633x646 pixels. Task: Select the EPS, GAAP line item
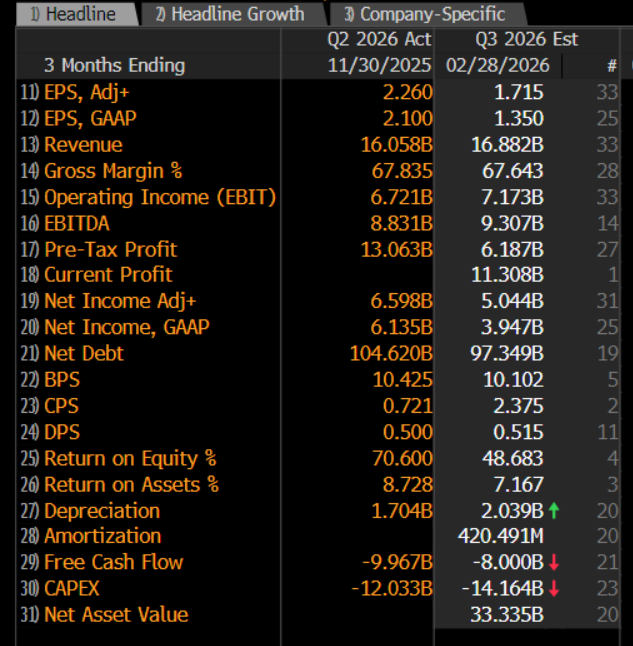[x=90, y=119]
